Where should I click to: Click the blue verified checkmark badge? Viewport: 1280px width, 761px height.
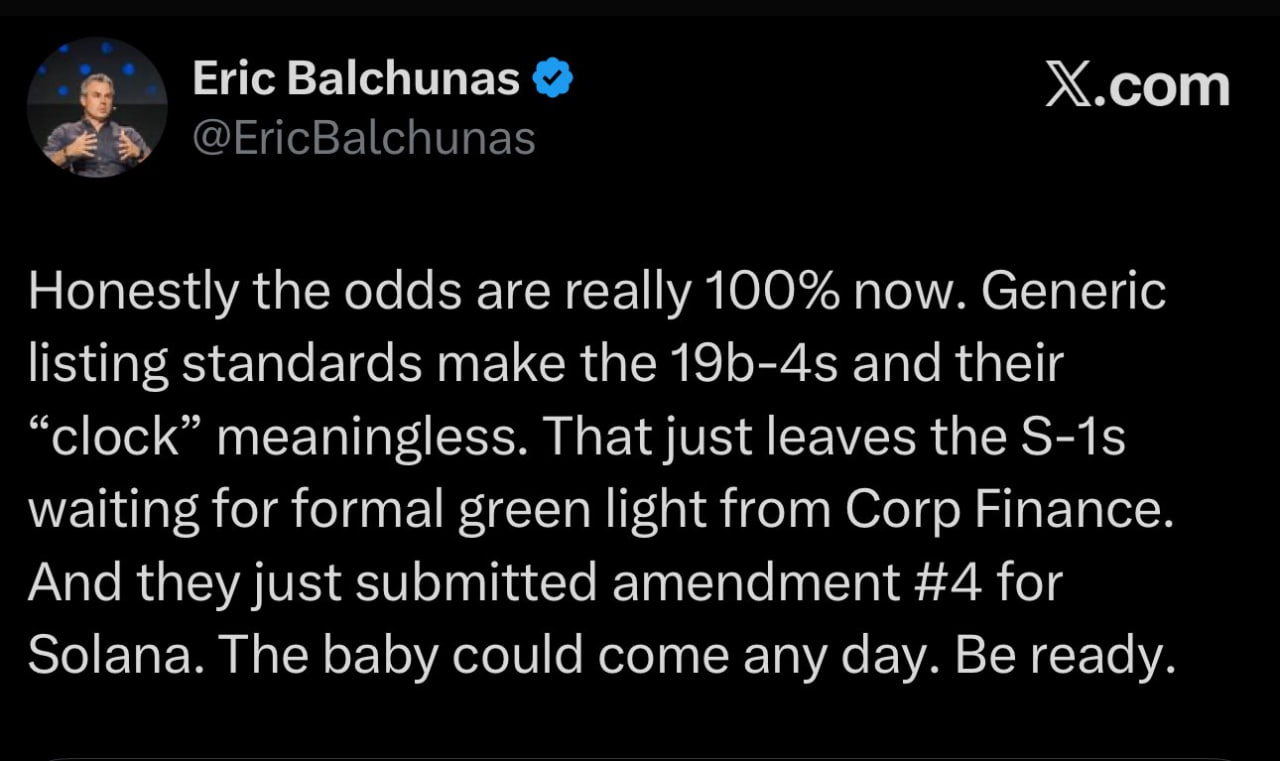[x=553, y=78]
